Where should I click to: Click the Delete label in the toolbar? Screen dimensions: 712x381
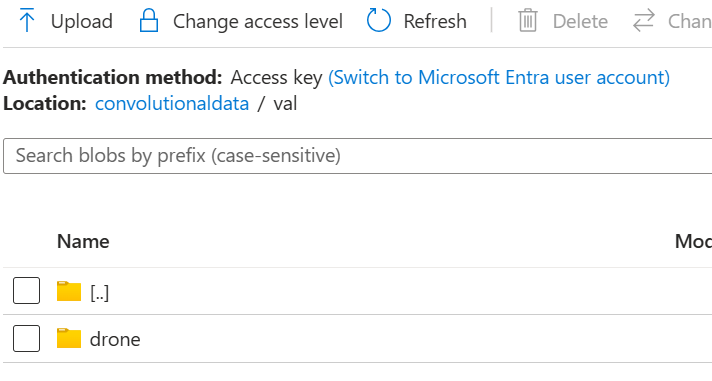coord(580,21)
